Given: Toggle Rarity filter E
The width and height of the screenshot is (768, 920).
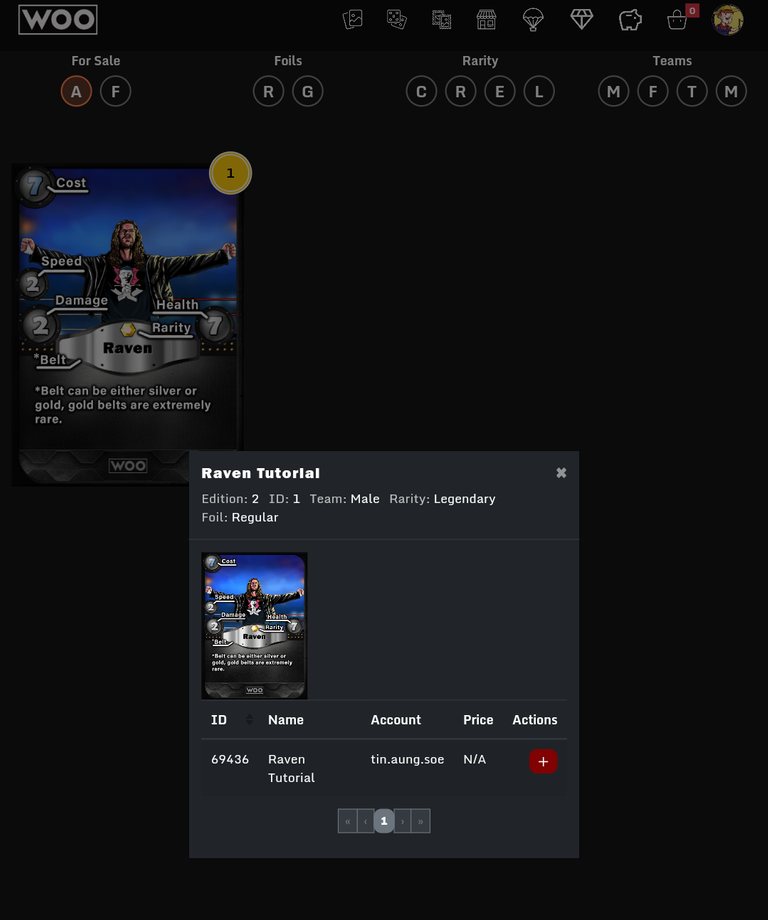Looking at the screenshot, I should coord(500,92).
